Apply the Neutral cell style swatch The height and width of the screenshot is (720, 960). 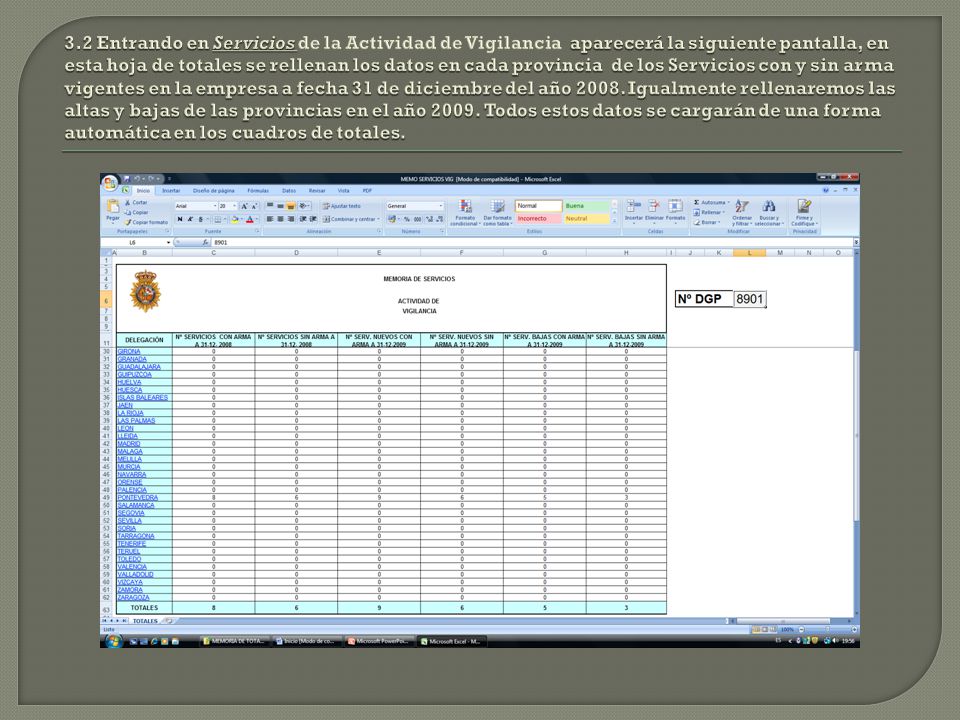click(x=587, y=219)
